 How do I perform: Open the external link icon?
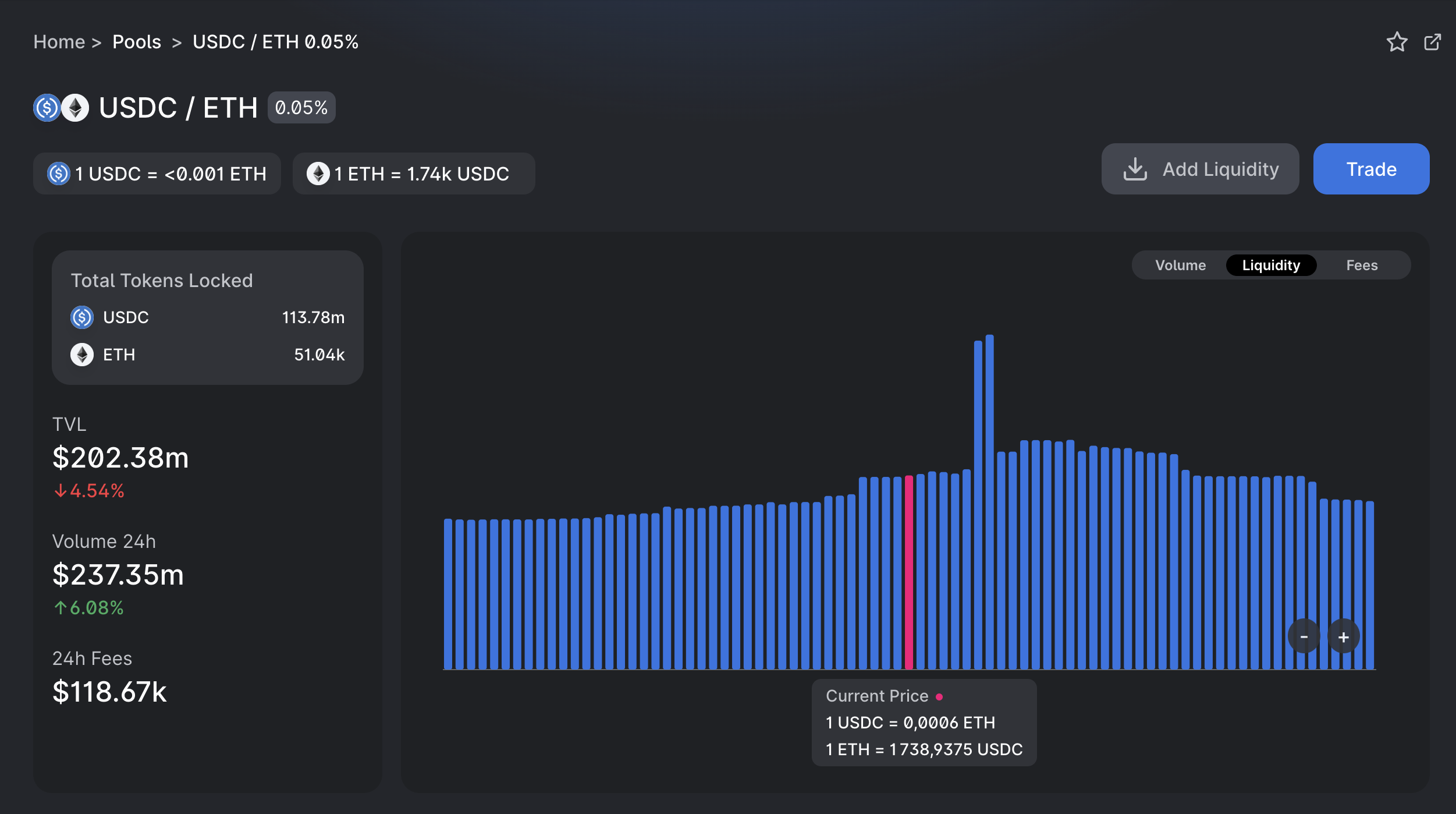tap(1432, 42)
